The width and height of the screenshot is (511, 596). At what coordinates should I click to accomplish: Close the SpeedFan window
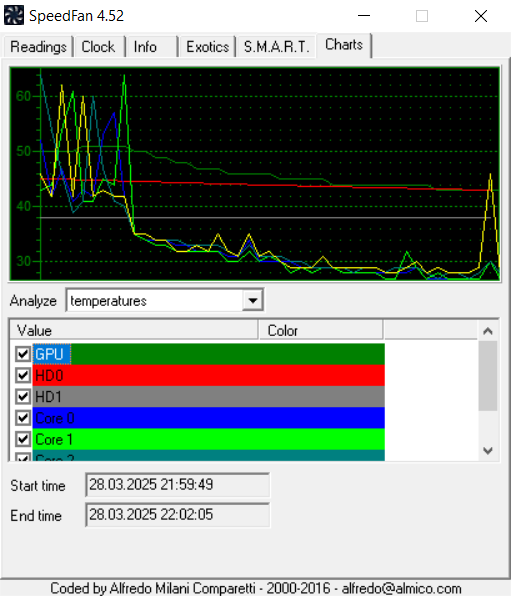481,16
